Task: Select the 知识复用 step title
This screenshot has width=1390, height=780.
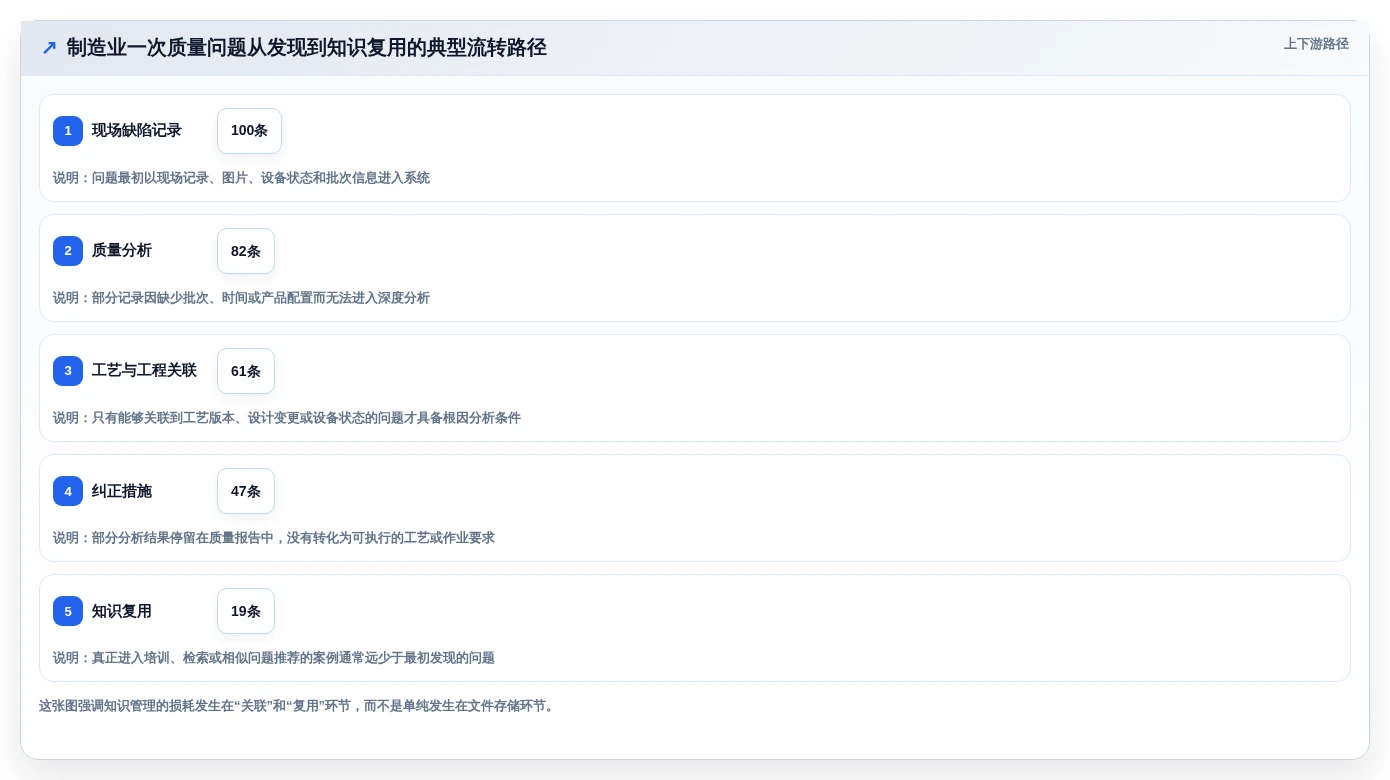Action: click(x=122, y=611)
